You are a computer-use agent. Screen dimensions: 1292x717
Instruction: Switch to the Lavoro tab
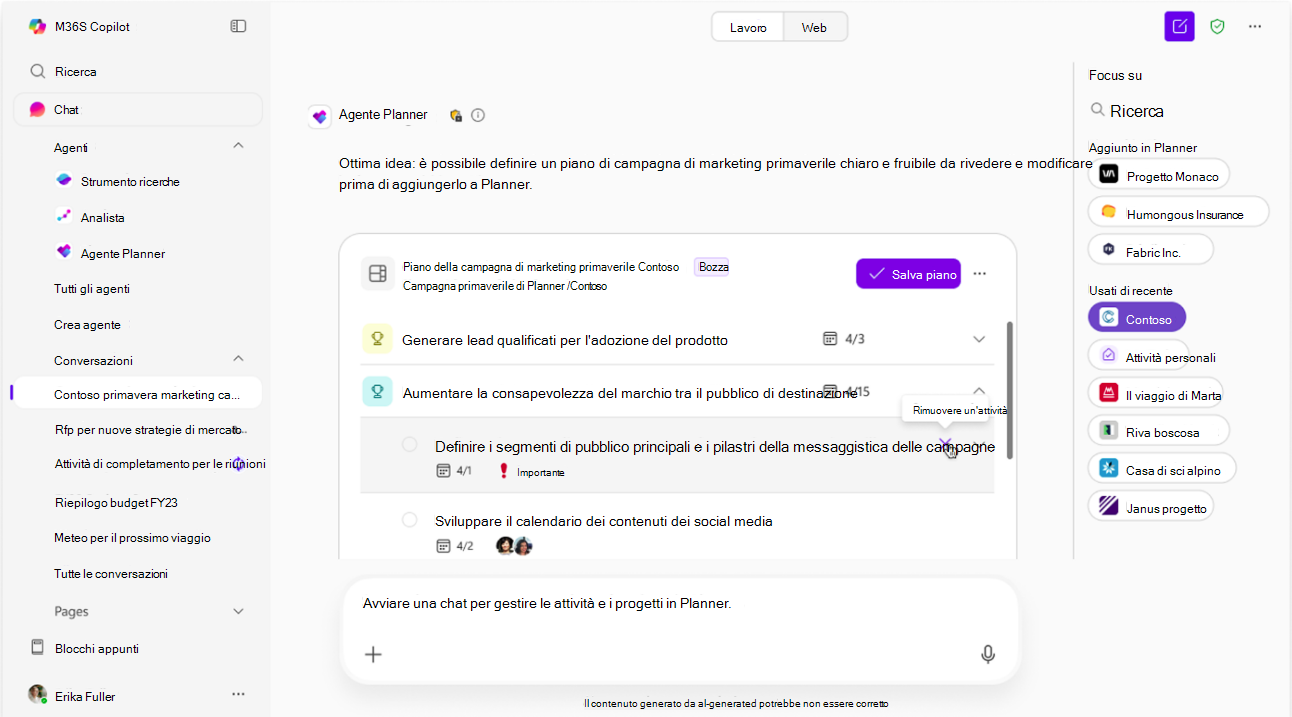click(x=748, y=27)
